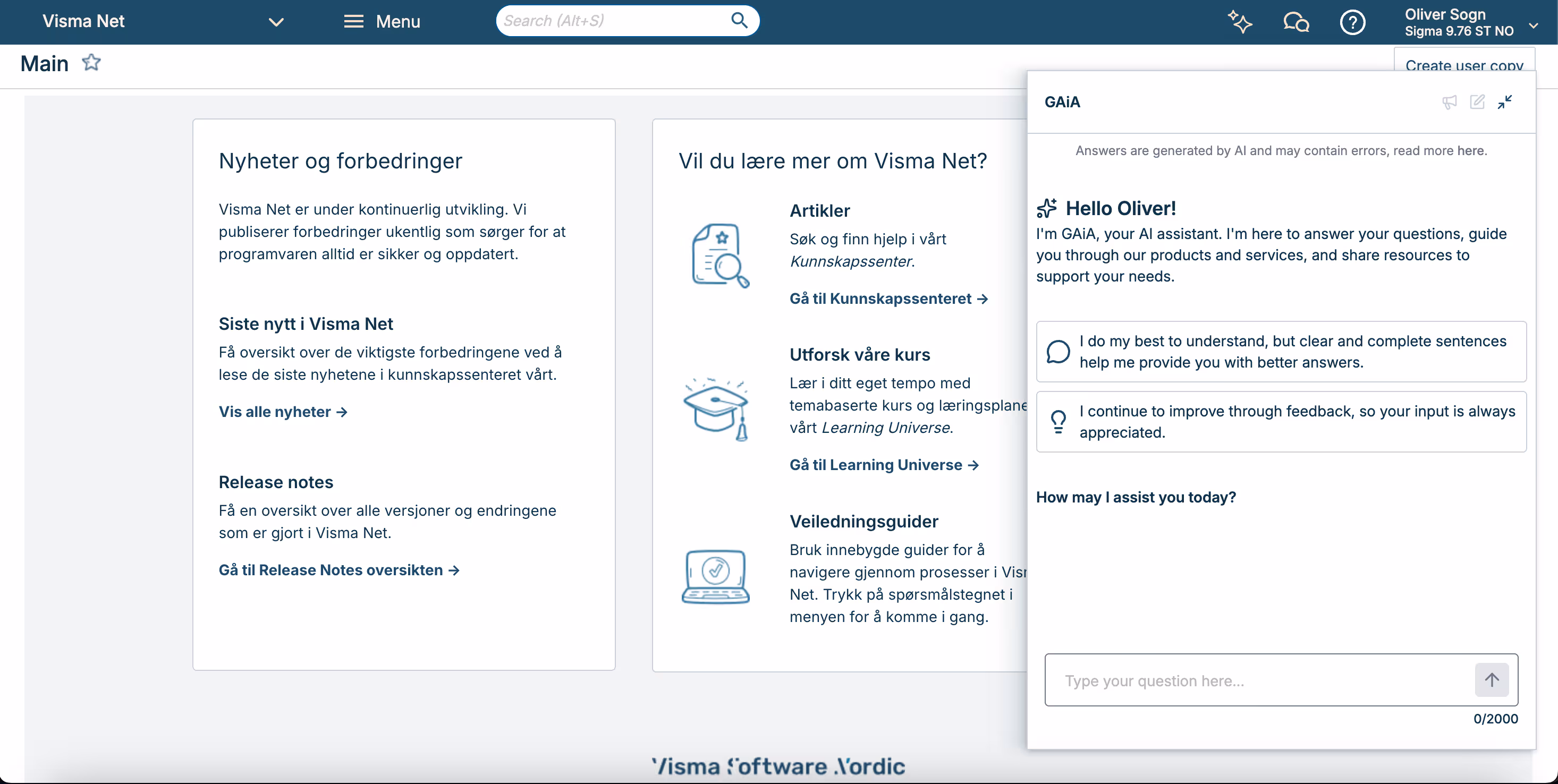Open the chat conversations icon in header
The height and width of the screenshot is (784, 1558).
1295,22
